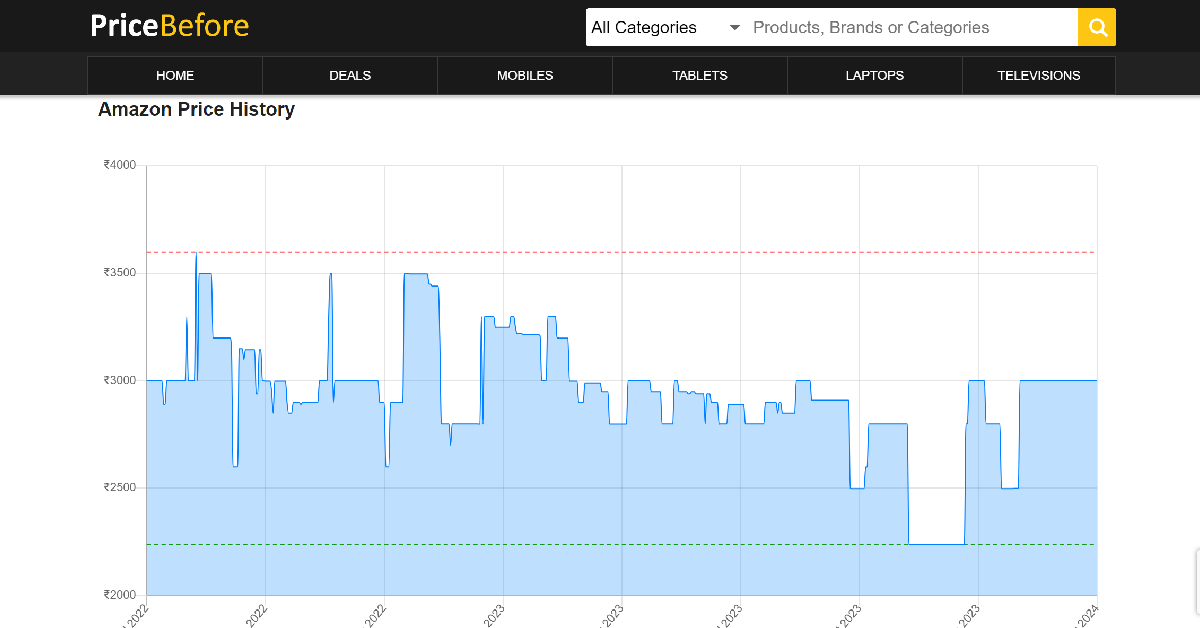This screenshot has height=628, width=1200.
Task: Click the category dropdown arrow
Action: click(x=735, y=27)
